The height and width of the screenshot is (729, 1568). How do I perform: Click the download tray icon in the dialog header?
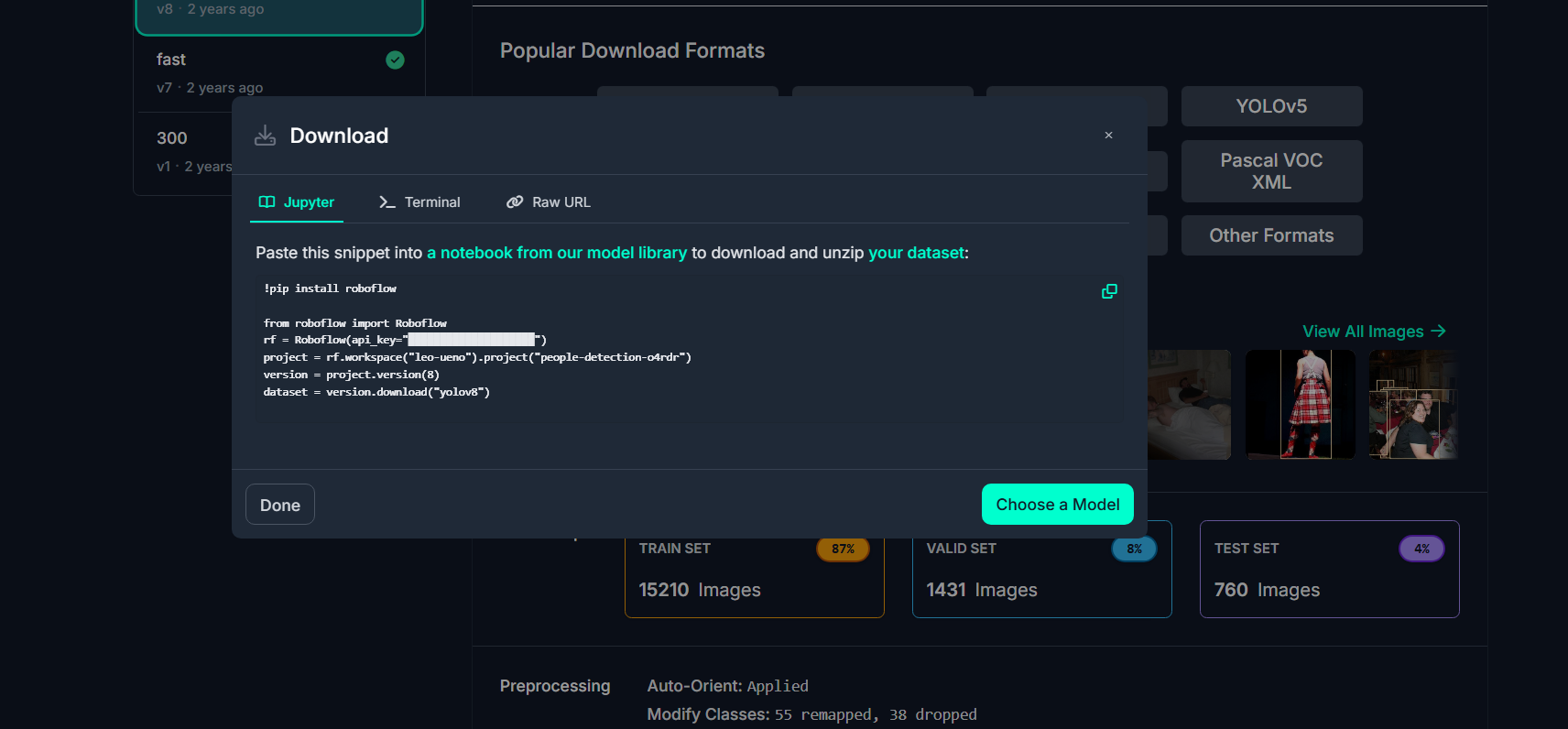click(265, 136)
